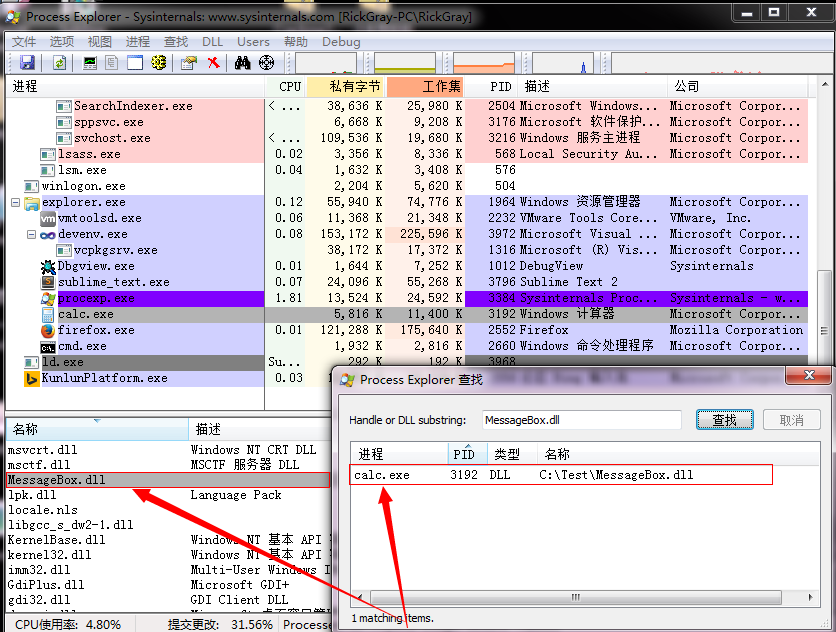Image resolution: width=836 pixels, height=632 pixels.
Task: Click the Dbgview.exe bug icon
Action: [48, 267]
